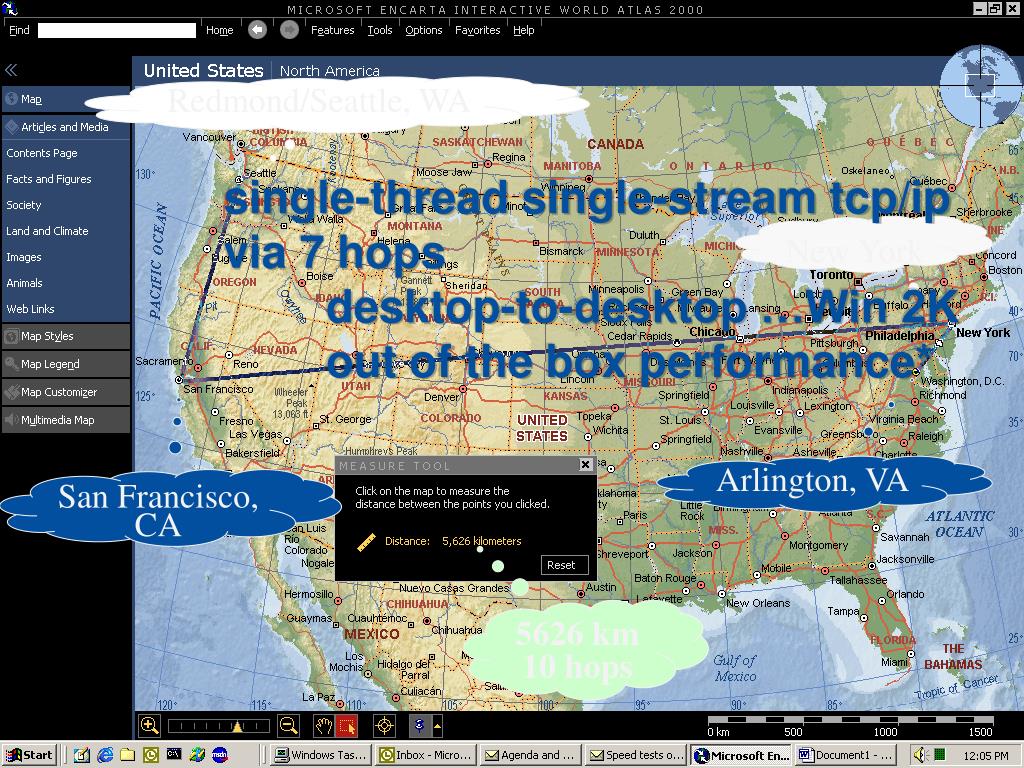Open the command prompt Quick Launch icon
This screenshot has width=1024, height=768.
click(x=174, y=755)
